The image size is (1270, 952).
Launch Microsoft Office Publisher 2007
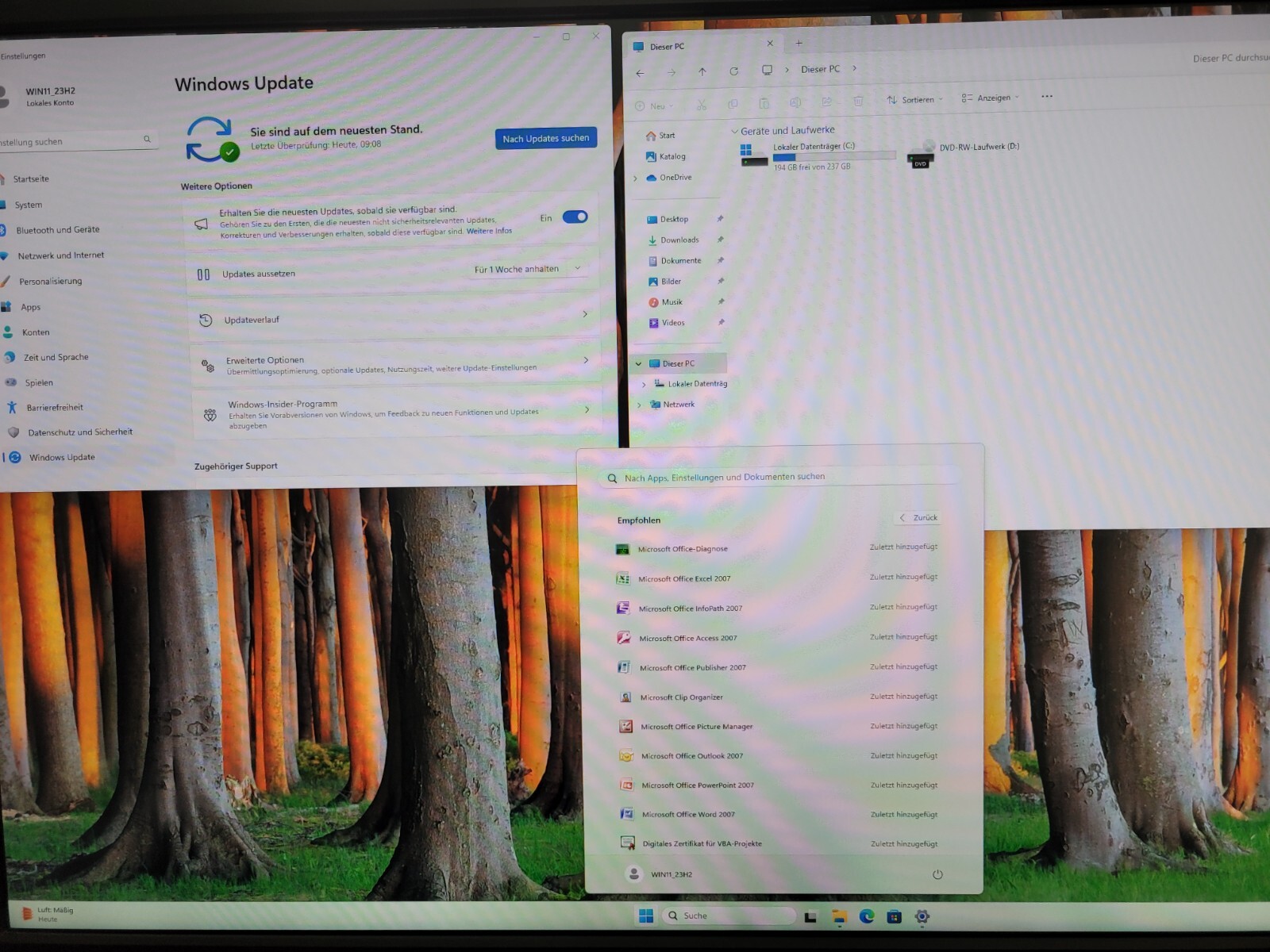779,667
